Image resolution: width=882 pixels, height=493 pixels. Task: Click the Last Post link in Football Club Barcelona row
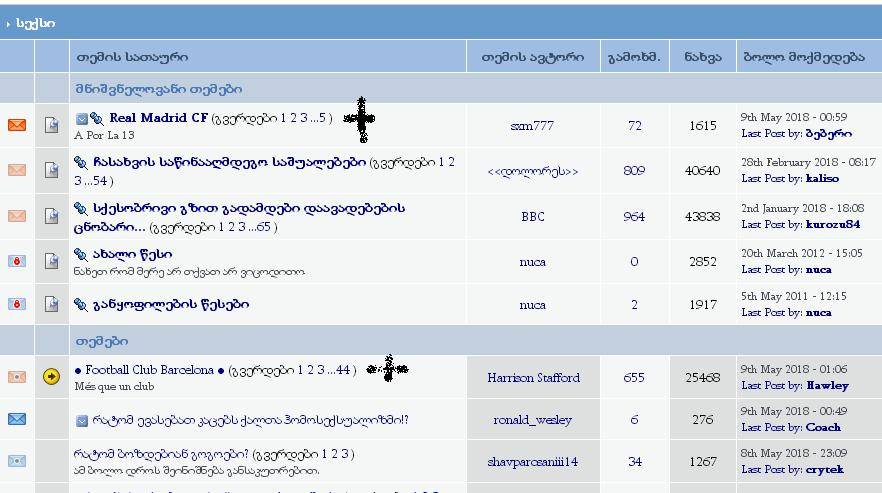click(x=771, y=386)
